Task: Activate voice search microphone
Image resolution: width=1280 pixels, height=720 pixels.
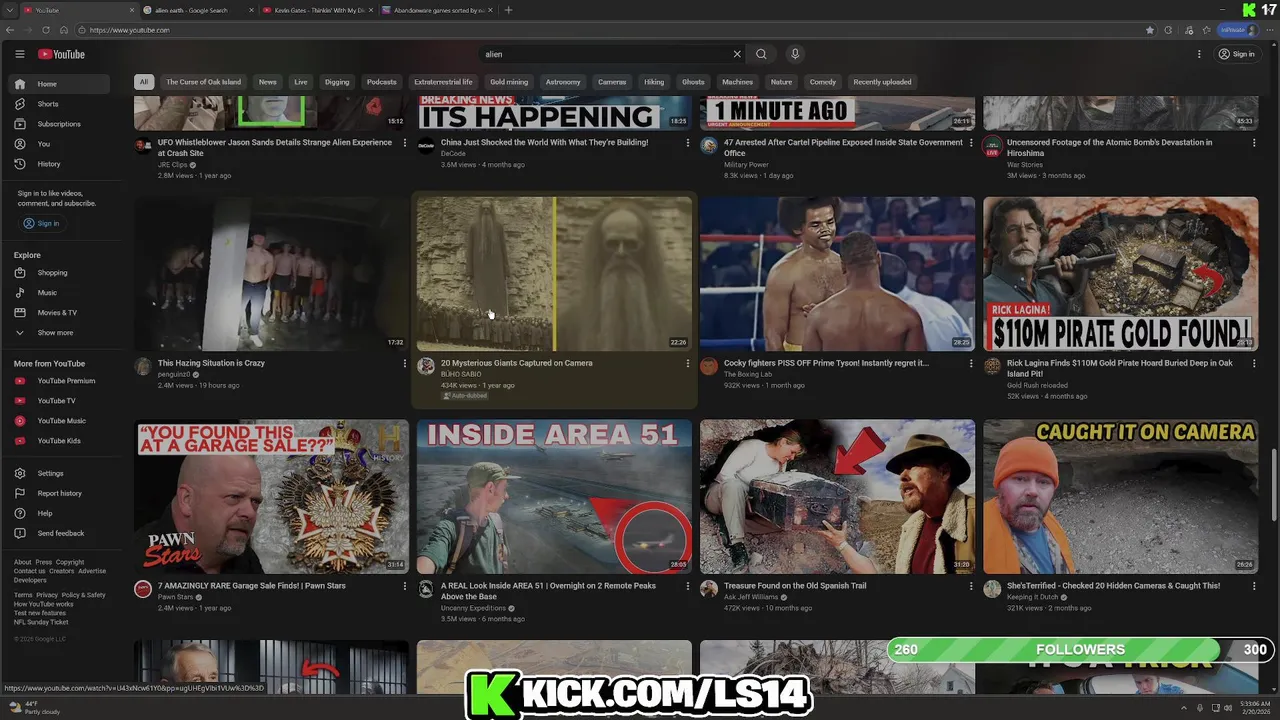Action: click(795, 54)
